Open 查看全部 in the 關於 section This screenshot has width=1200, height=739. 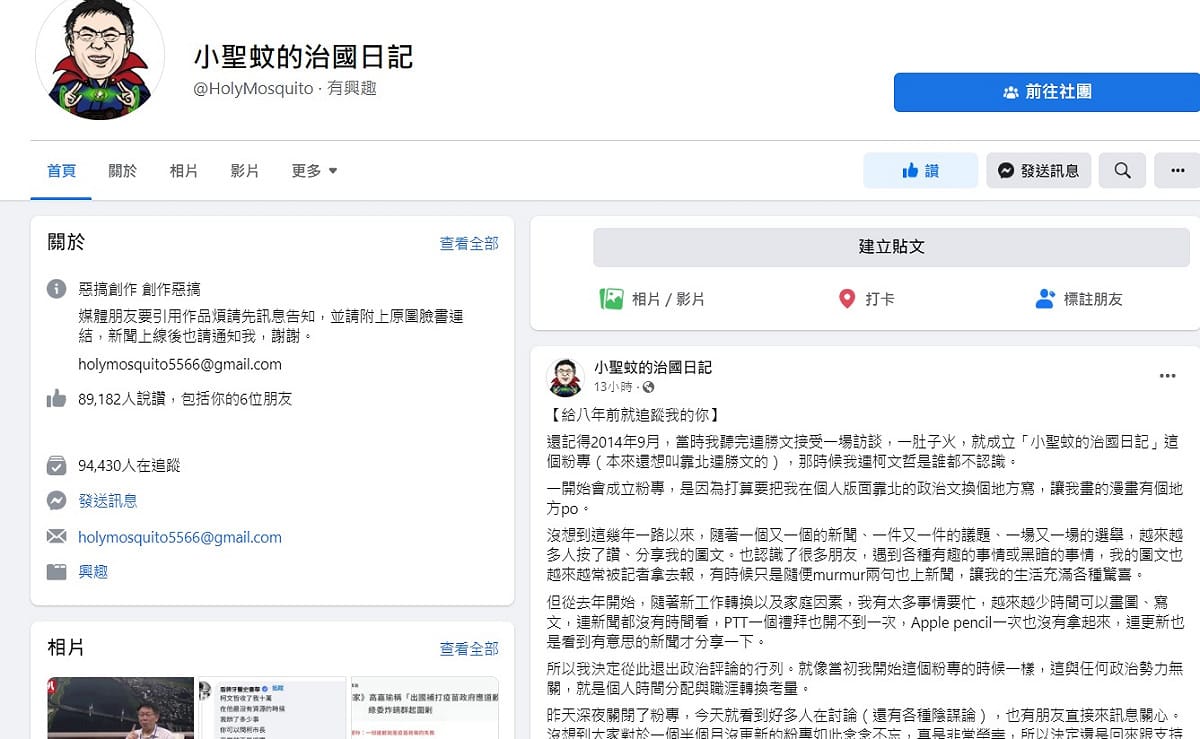[469, 243]
